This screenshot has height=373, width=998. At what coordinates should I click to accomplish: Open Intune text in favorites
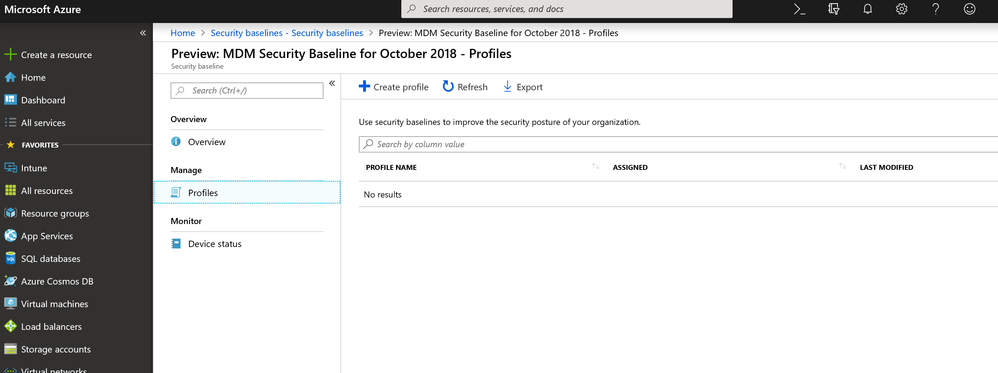click(x=34, y=168)
